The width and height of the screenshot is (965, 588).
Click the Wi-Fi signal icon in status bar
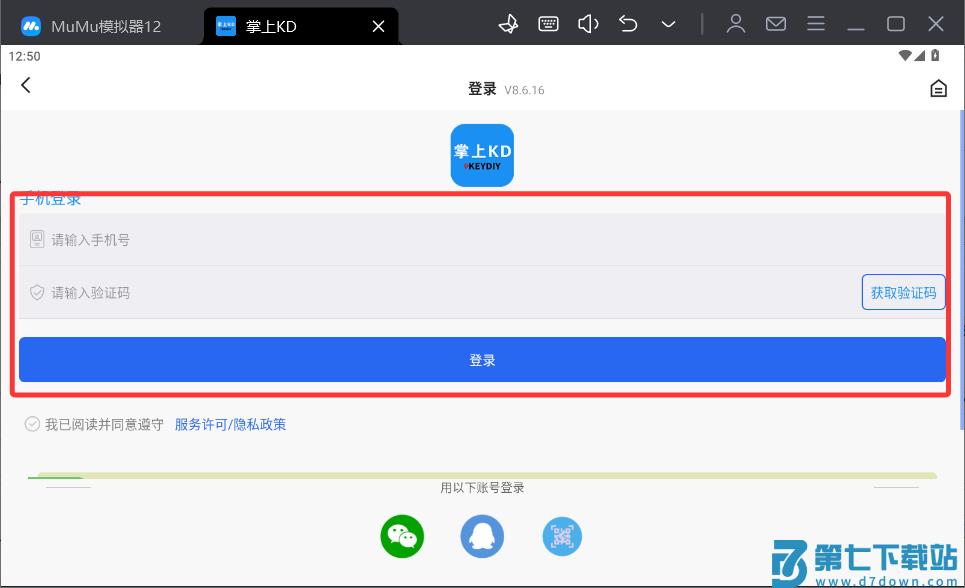(x=905, y=55)
